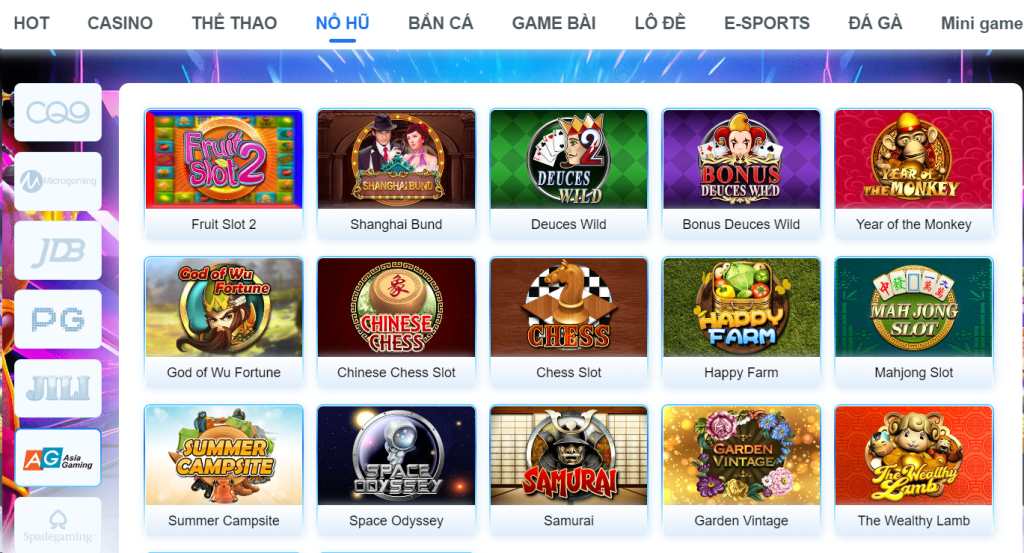Screen dimensions: 1024x553
Task: Choose the Microgaming provider icon
Action: [x=58, y=181]
